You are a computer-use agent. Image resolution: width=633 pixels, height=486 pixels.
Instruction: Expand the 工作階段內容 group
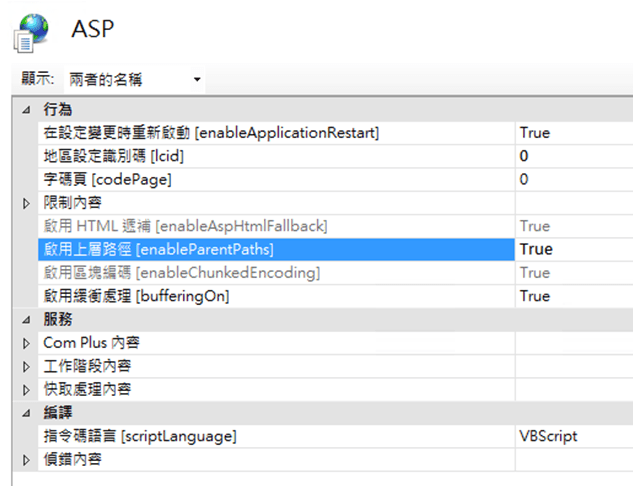26,366
